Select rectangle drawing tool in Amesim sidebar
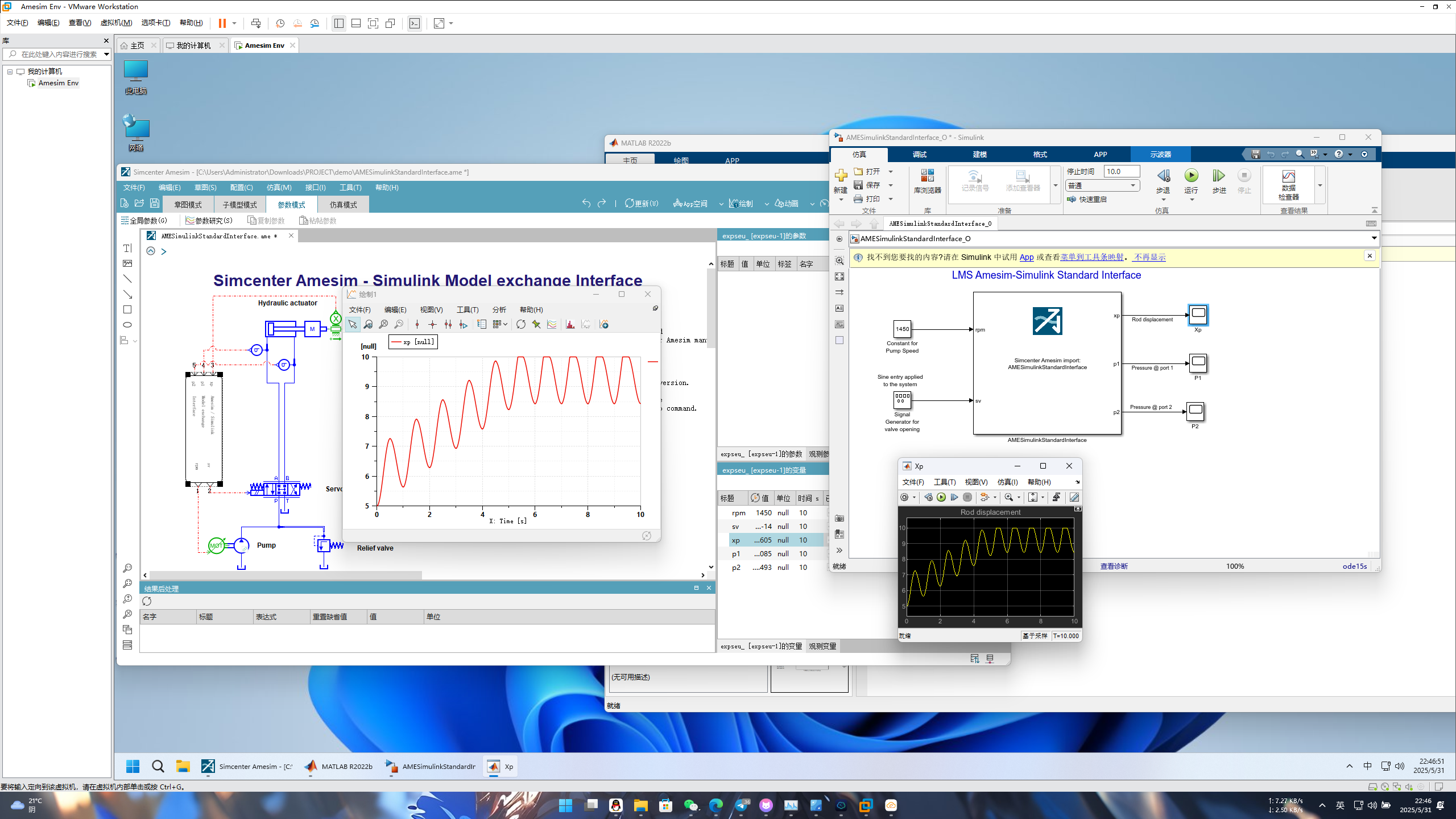Screen dimensions: 1456x819 [x=127, y=309]
